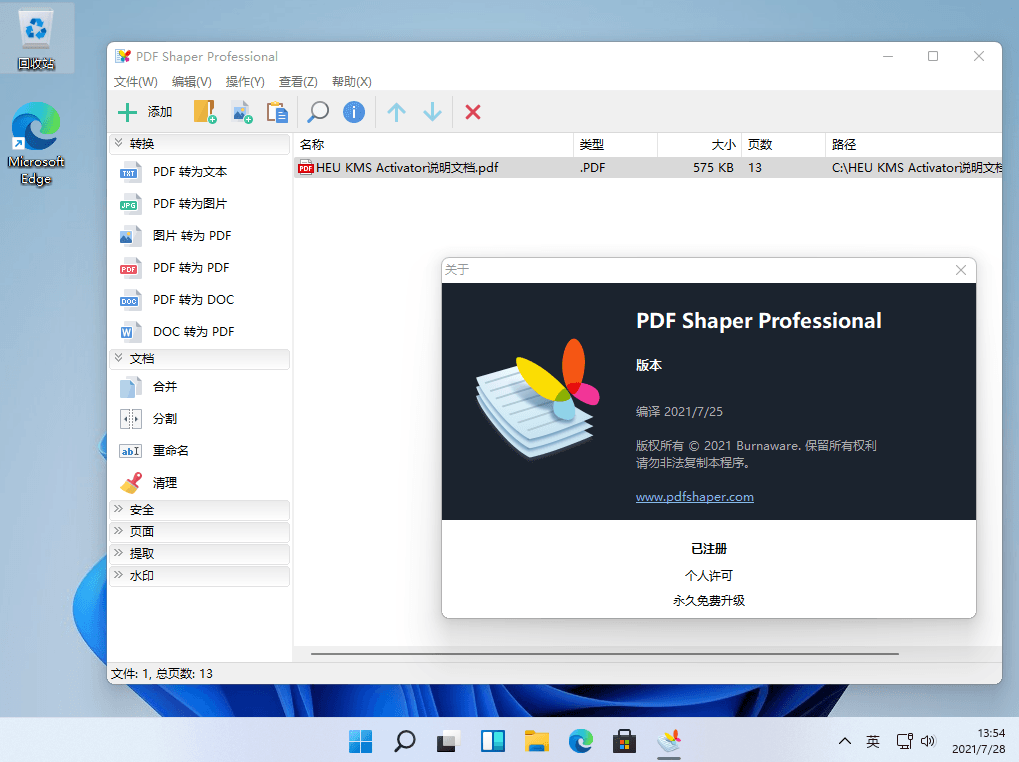Expand the 水印 section

(x=200, y=576)
